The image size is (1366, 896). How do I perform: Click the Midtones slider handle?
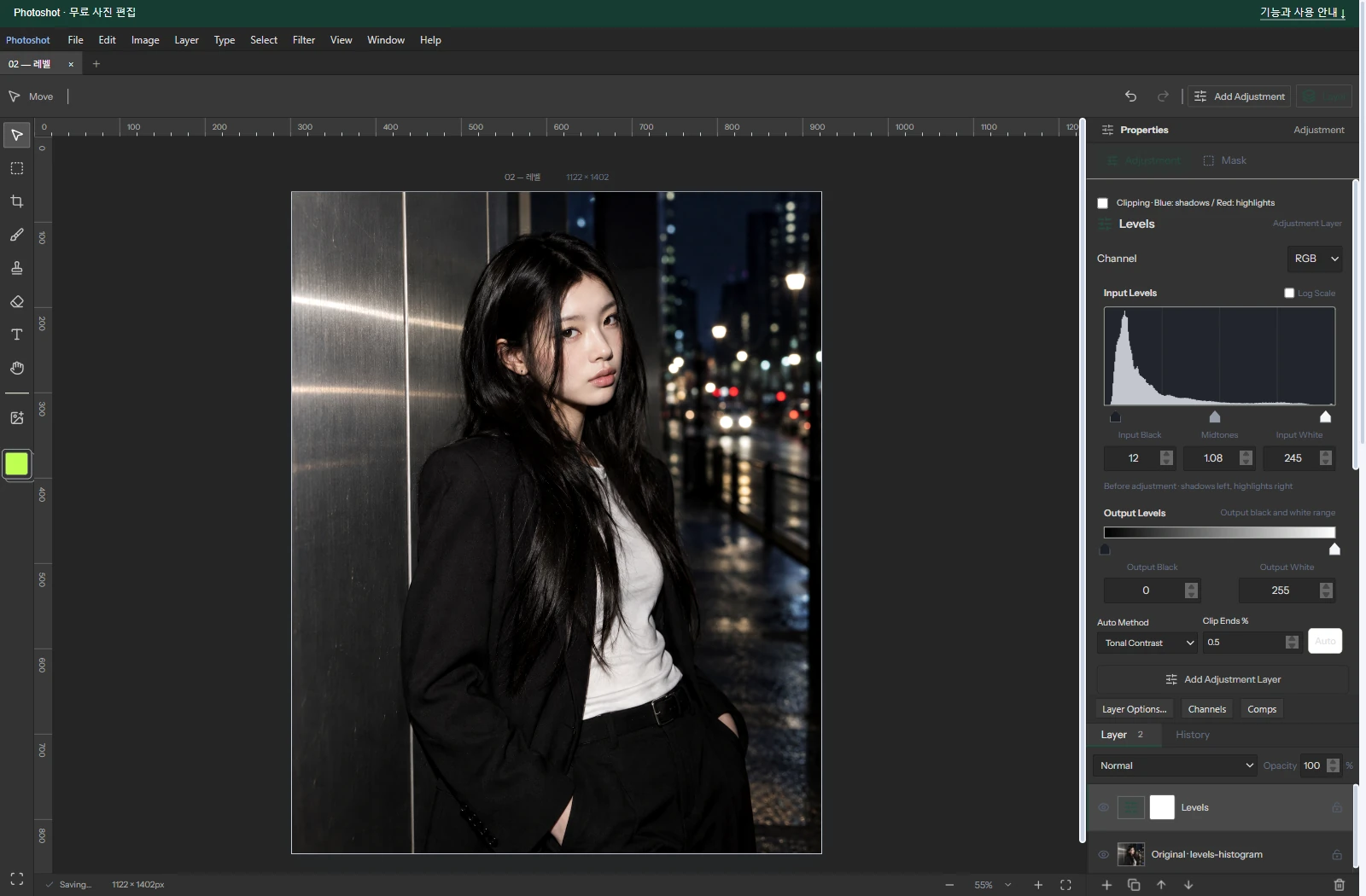click(x=1215, y=416)
